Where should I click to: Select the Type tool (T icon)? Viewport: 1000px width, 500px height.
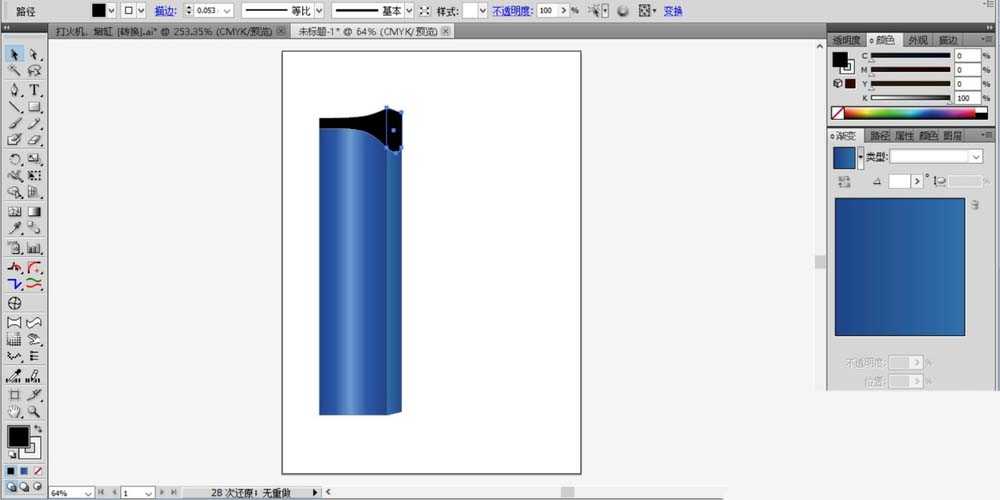tap(34, 90)
